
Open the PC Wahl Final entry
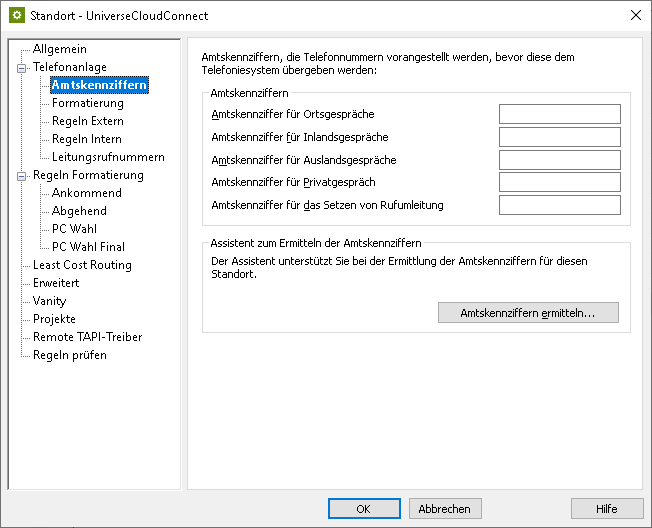point(88,247)
